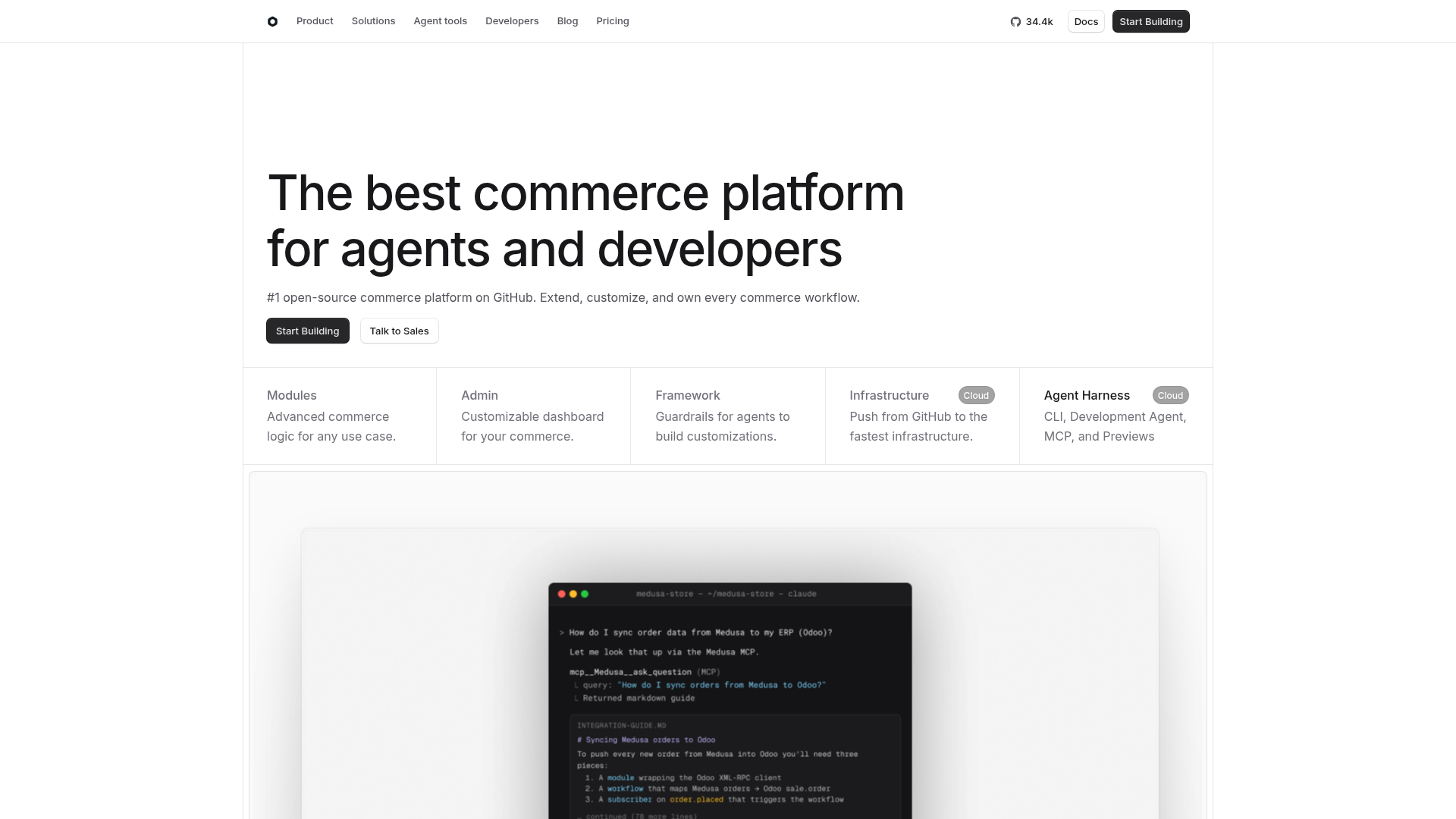Click the red close dot in terminal window
1456x819 pixels.
562,594
